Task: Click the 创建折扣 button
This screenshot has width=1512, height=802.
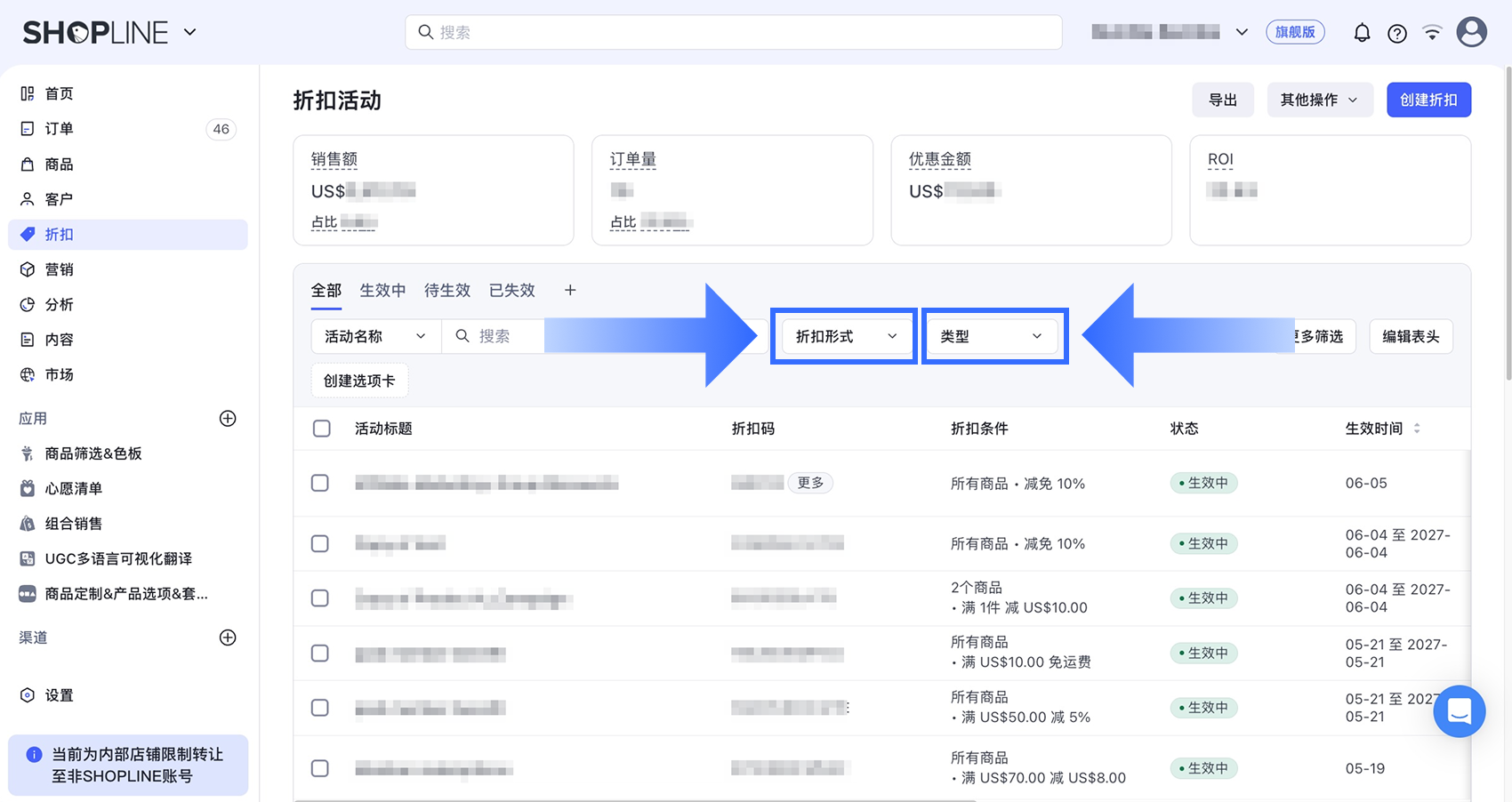Action: 1428,100
